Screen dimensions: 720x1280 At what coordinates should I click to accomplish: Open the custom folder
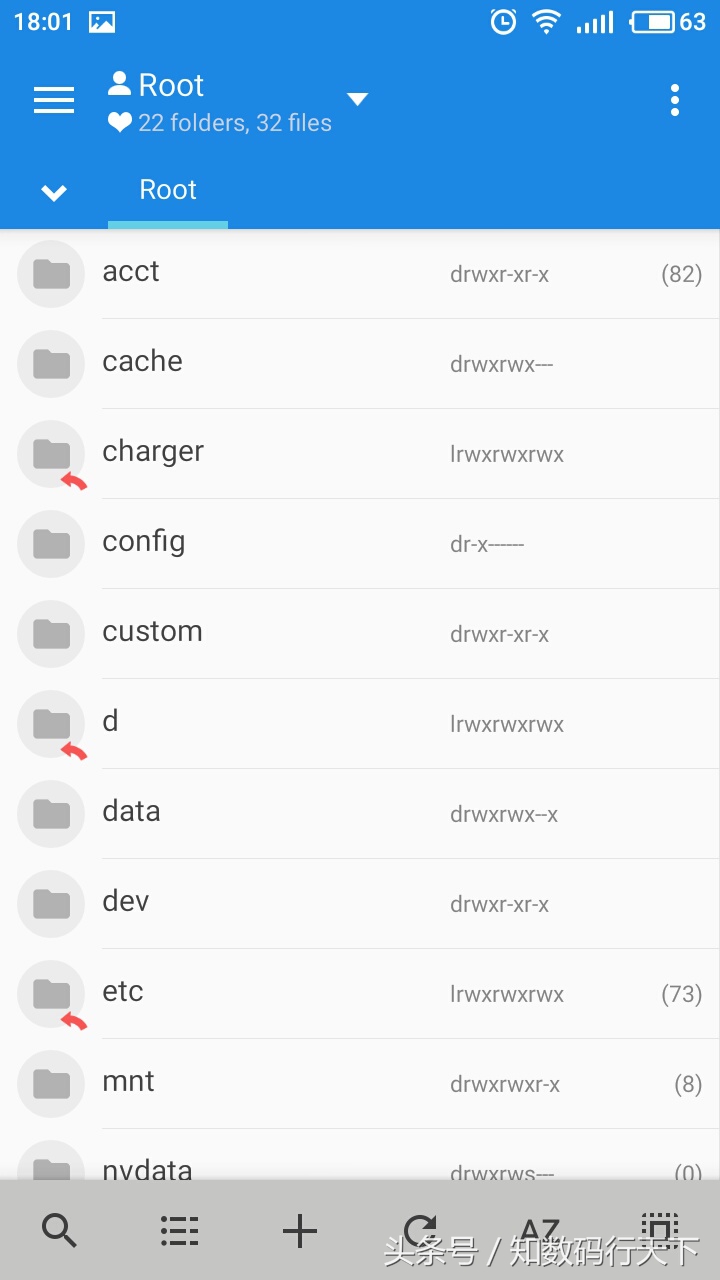coord(152,632)
